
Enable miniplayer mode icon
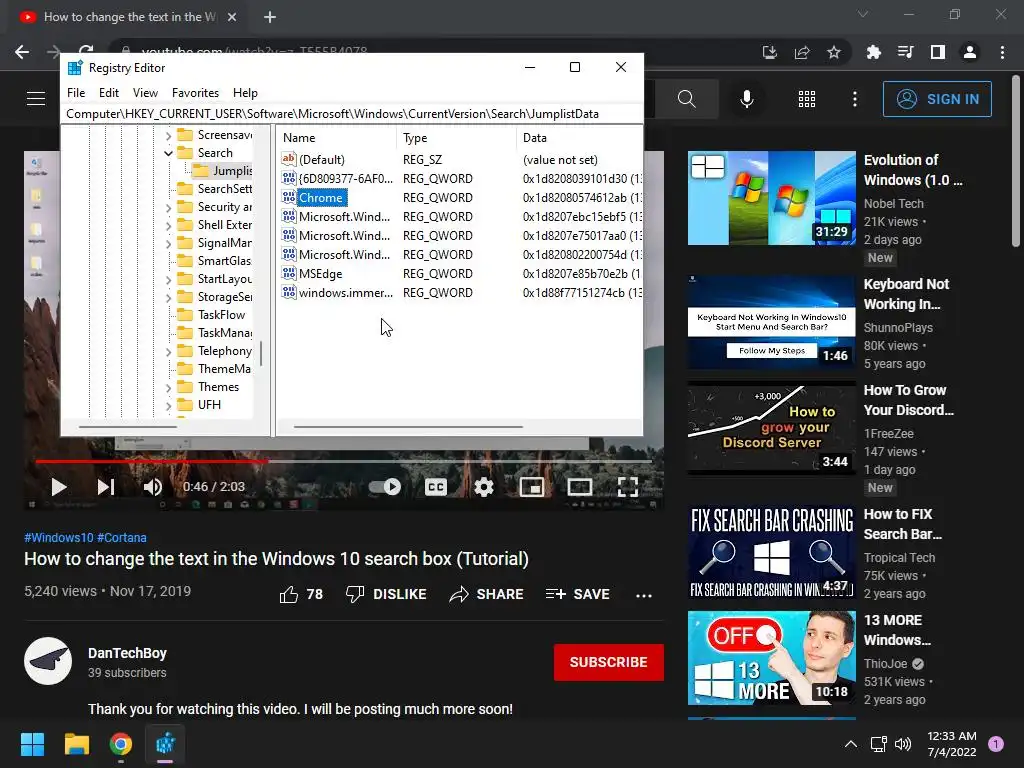click(x=532, y=487)
